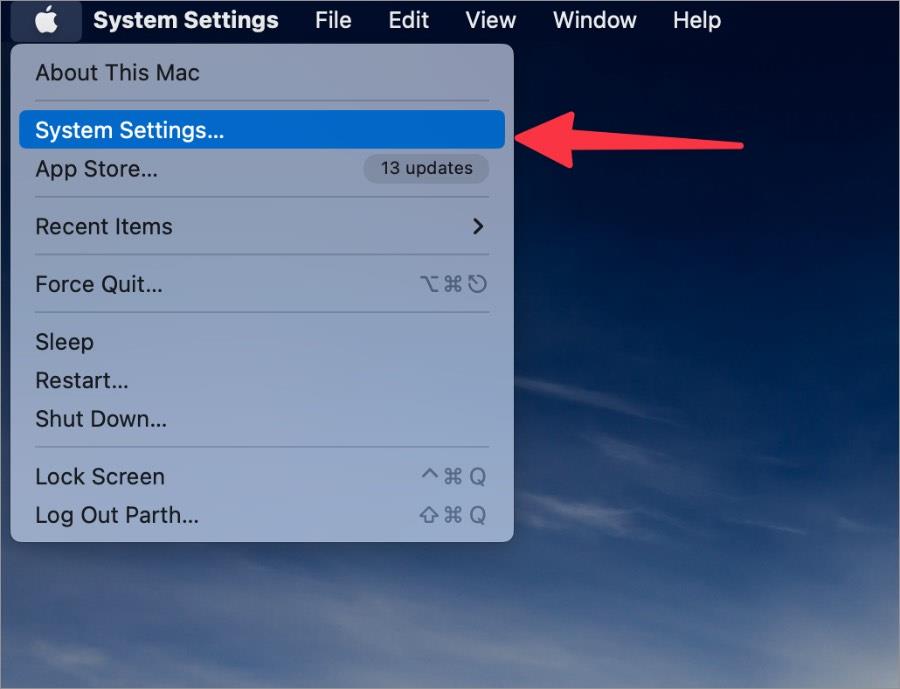Choose Shut Down…
This screenshot has width=900, height=689.
coord(262,419)
